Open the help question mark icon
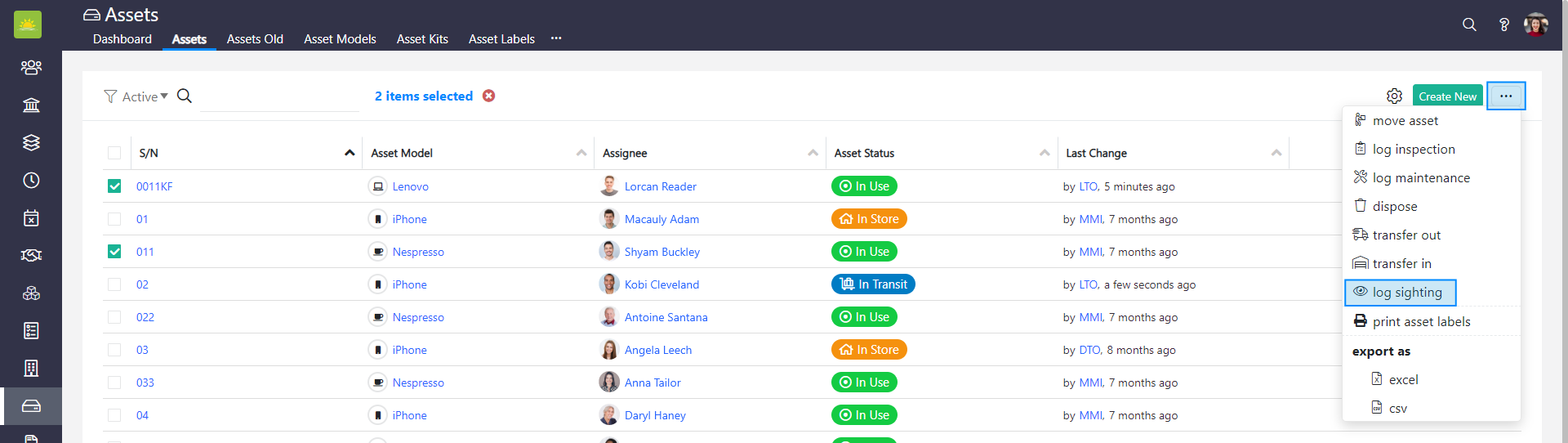This screenshot has width=1568, height=443. pos(1503,25)
